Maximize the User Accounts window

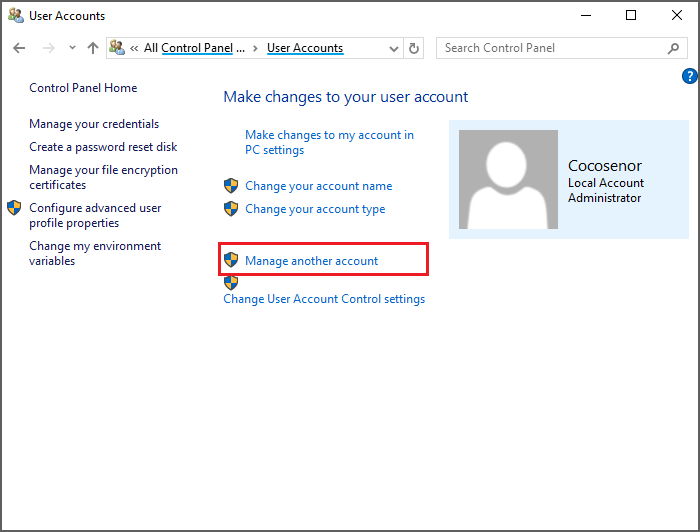pyautogui.click(x=631, y=16)
